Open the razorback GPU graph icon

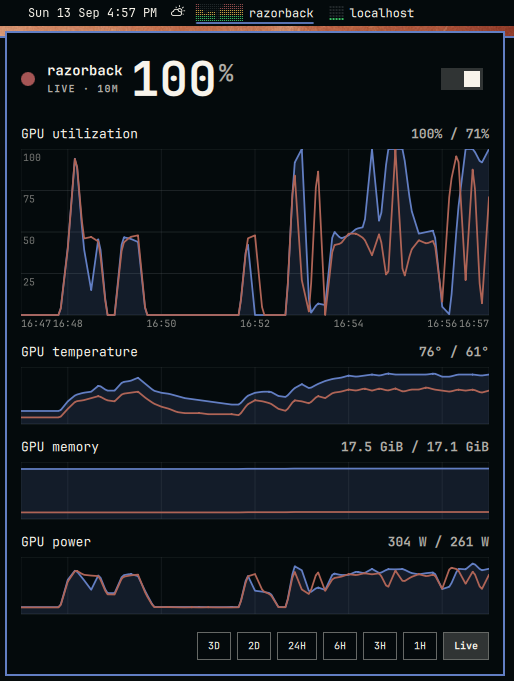pyautogui.click(x=219, y=13)
